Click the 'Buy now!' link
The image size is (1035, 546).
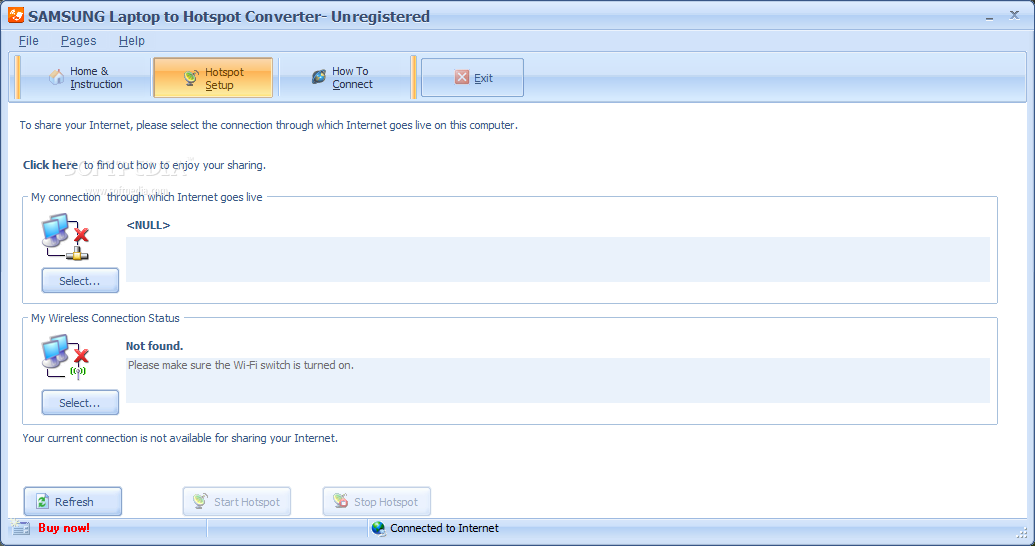click(x=64, y=528)
